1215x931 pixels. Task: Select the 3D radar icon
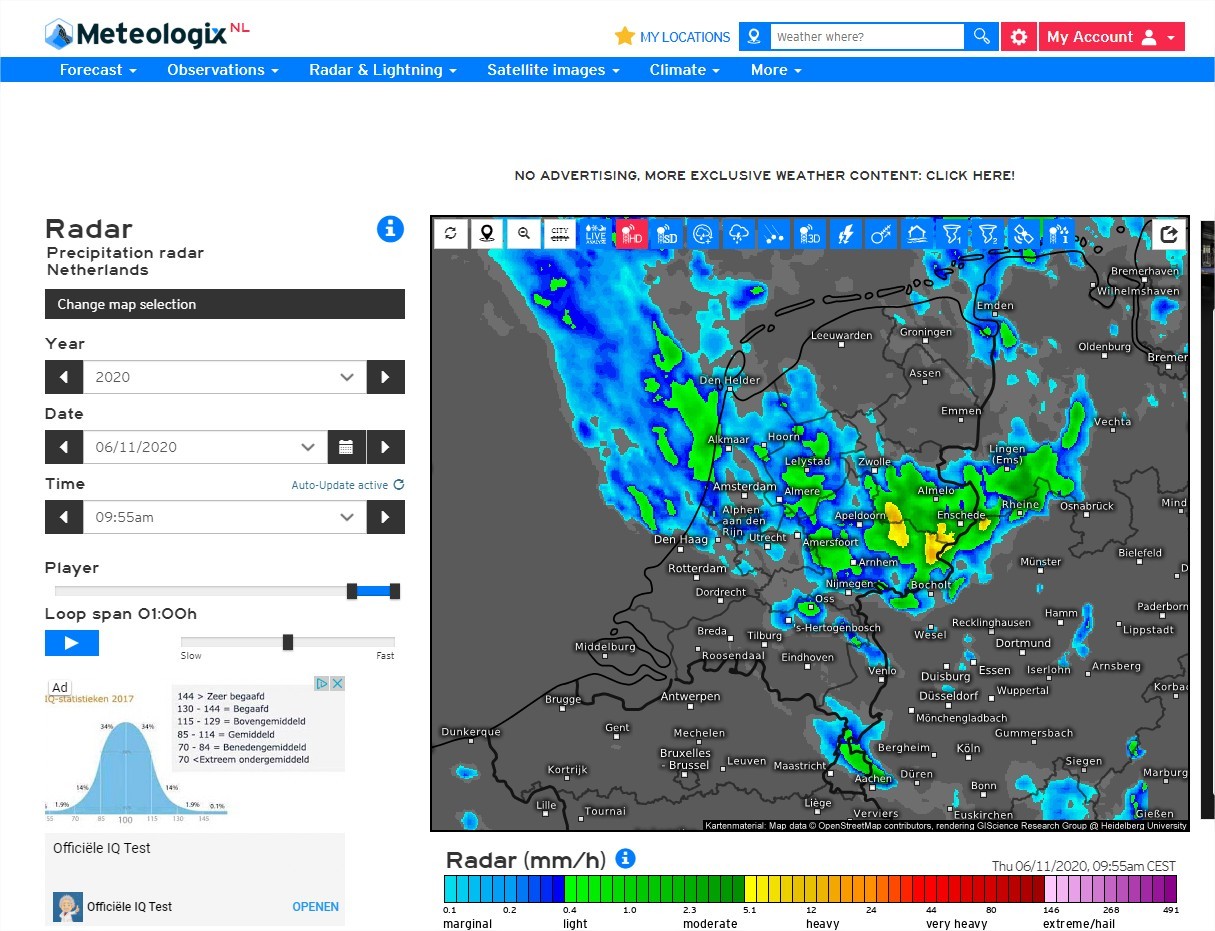(808, 233)
